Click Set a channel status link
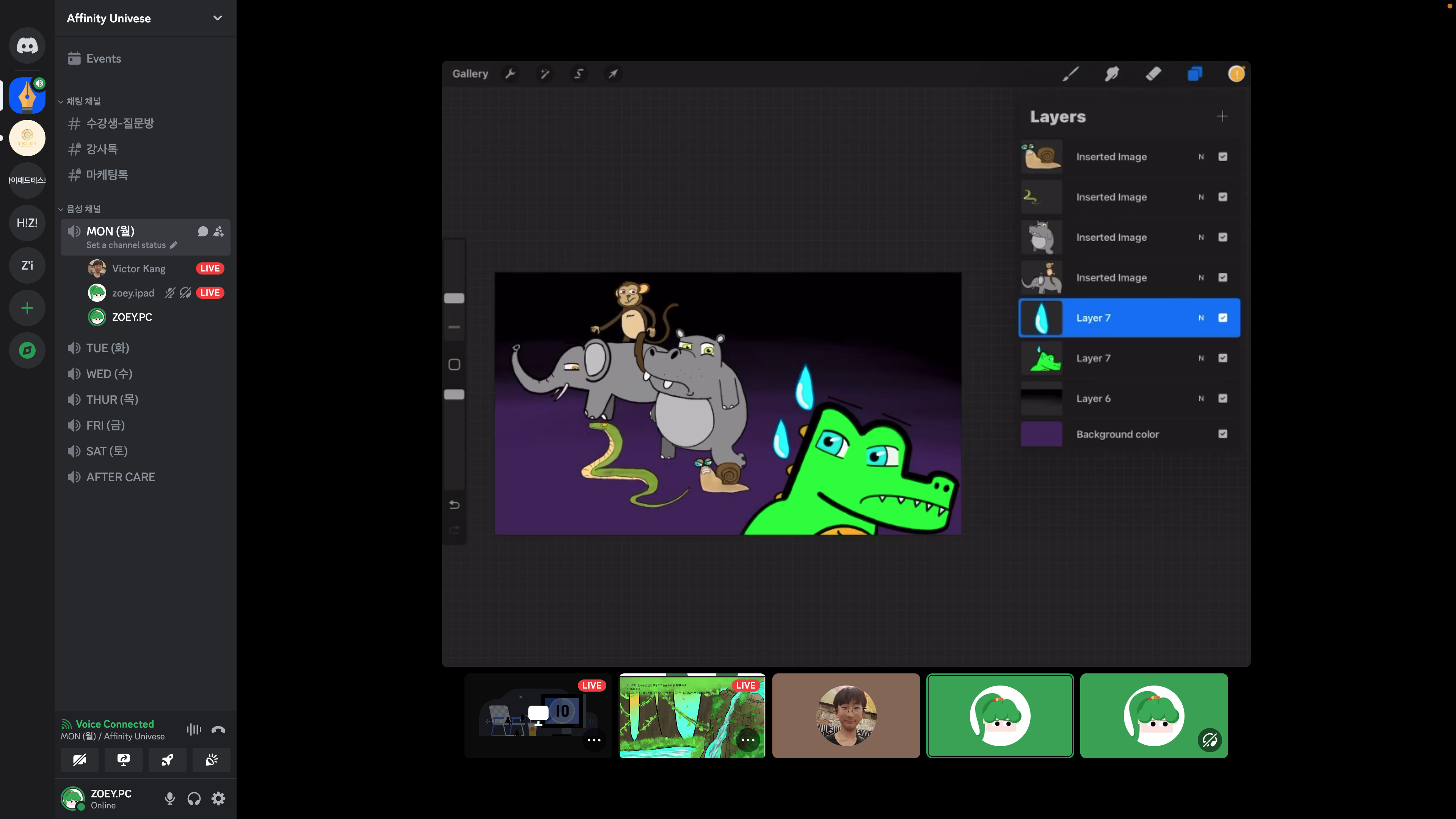Viewport: 1456px width, 819px height. [x=126, y=245]
